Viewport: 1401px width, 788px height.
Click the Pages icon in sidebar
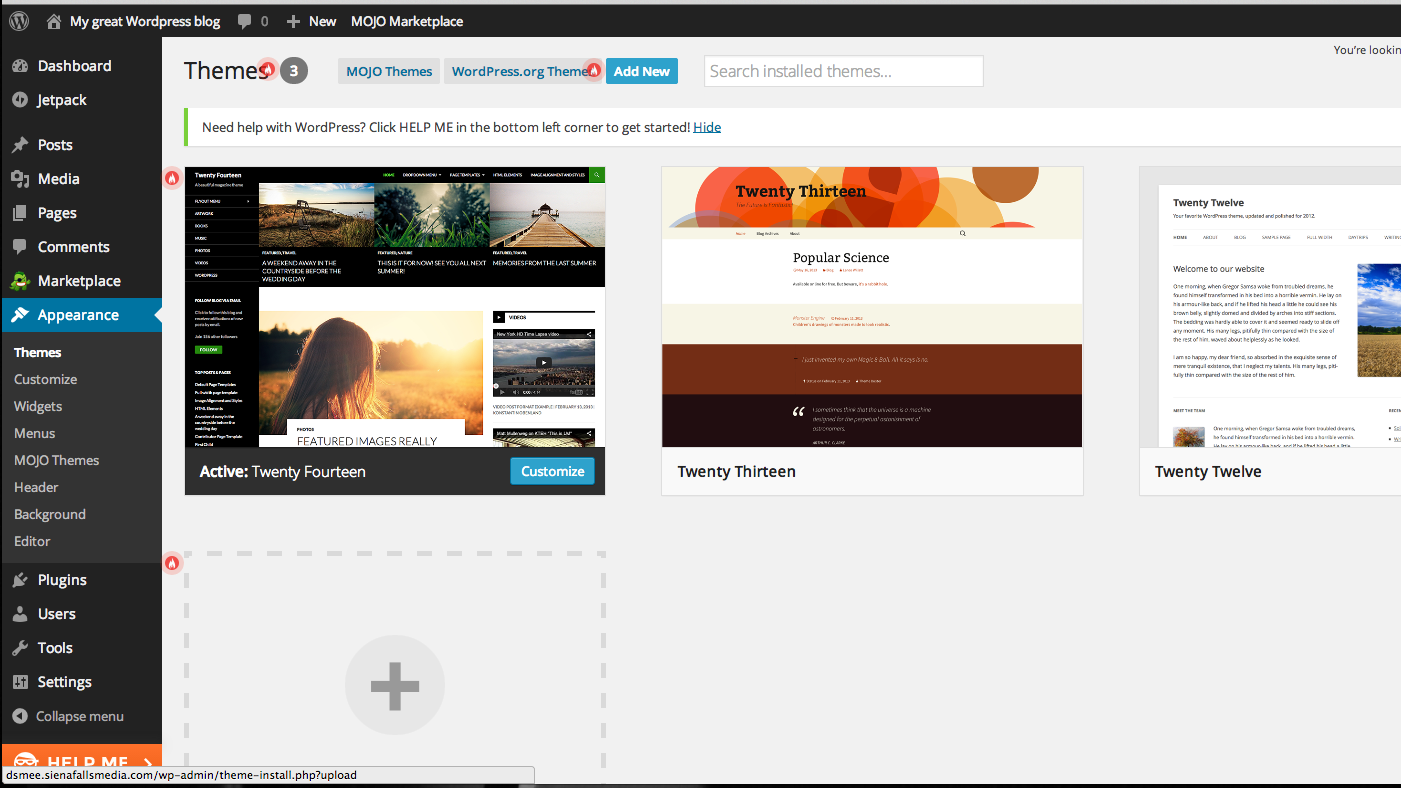(19, 213)
